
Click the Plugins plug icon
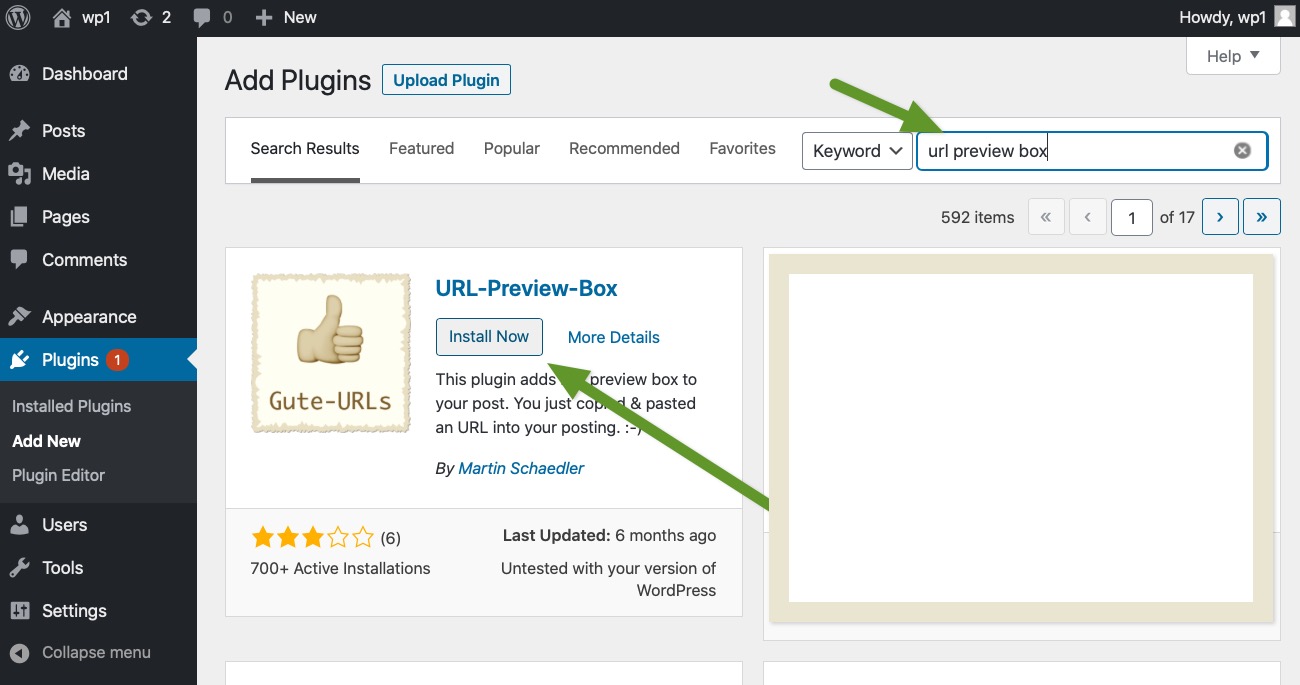click(19, 360)
